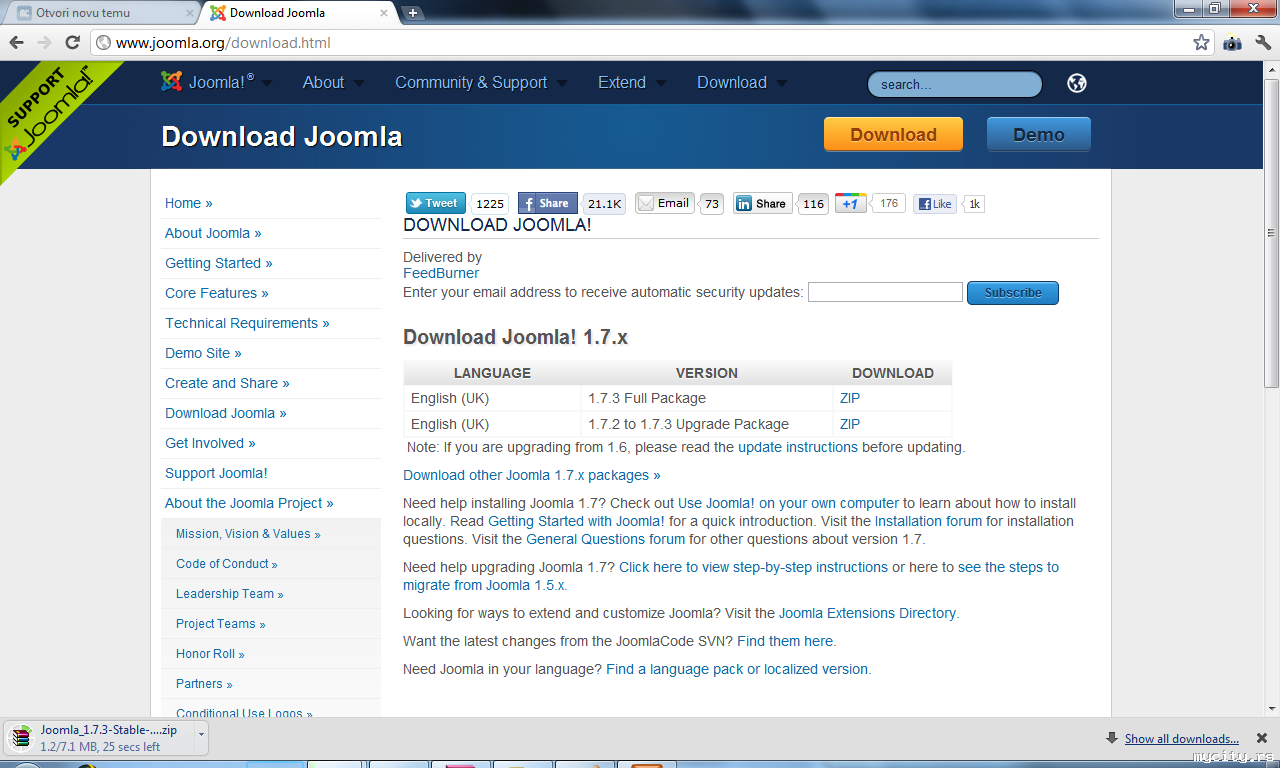1280x768 pixels.
Task: Open Find a language pack or localized version
Action: click(738, 669)
